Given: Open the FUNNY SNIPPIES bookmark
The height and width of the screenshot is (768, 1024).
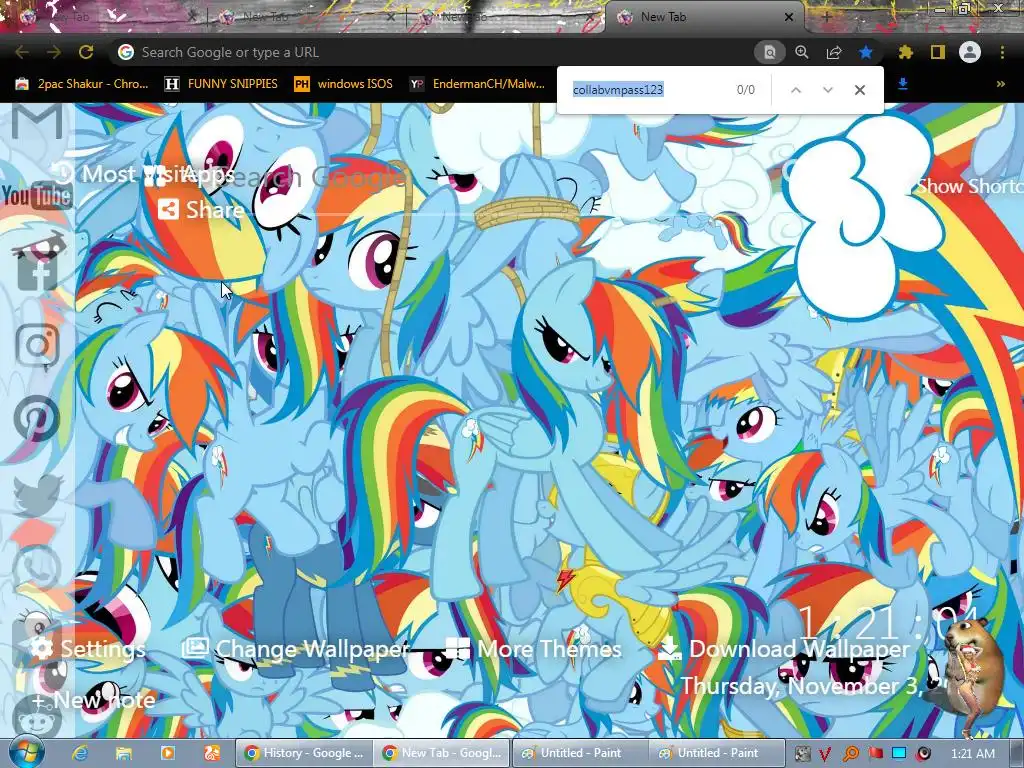Looking at the screenshot, I should (x=221, y=84).
